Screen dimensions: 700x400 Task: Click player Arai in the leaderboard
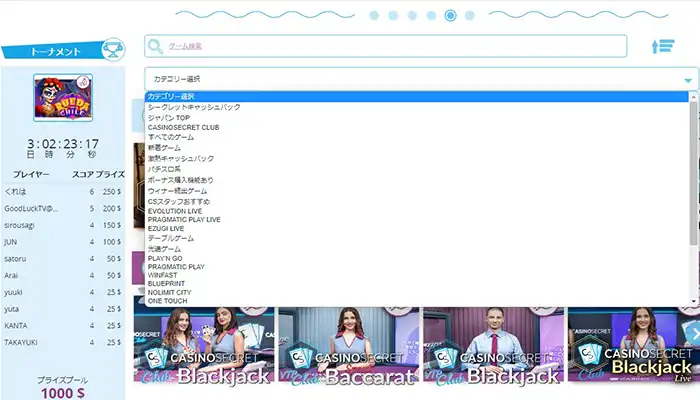(x=11, y=275)
